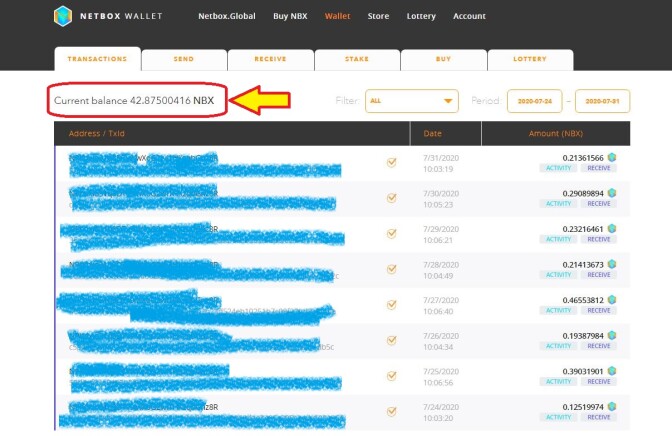
Task: Click confirmed checkmark icon for 7/27/2020 transaction
Action: tap(391, 304)
